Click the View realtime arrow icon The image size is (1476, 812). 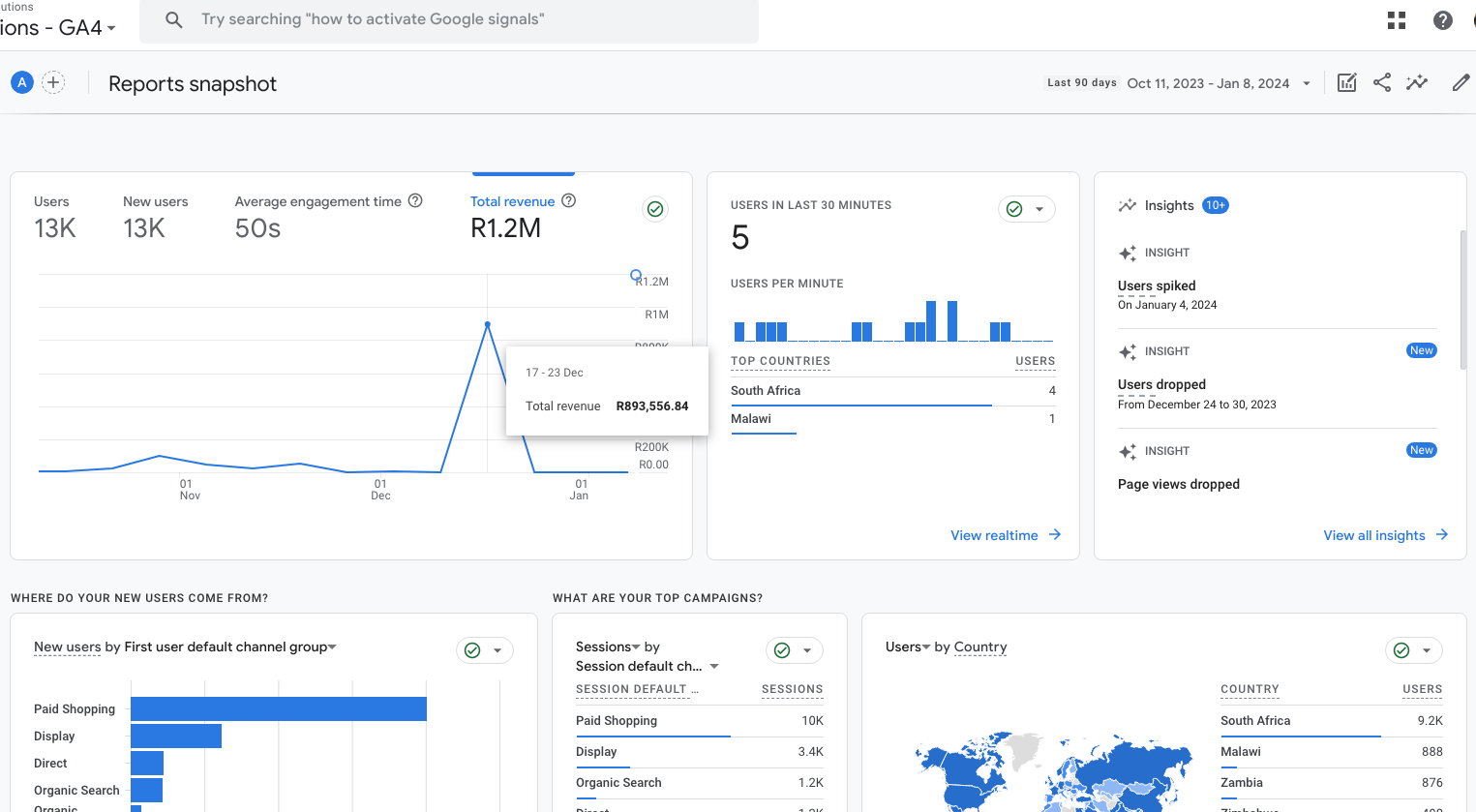click(x=1055, y=534)
